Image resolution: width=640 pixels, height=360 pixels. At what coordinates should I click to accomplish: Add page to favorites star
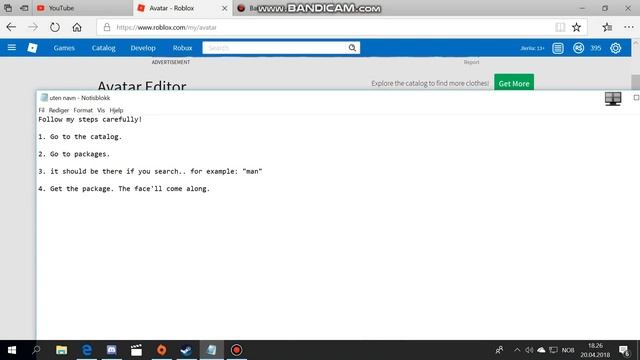point(576,27)
